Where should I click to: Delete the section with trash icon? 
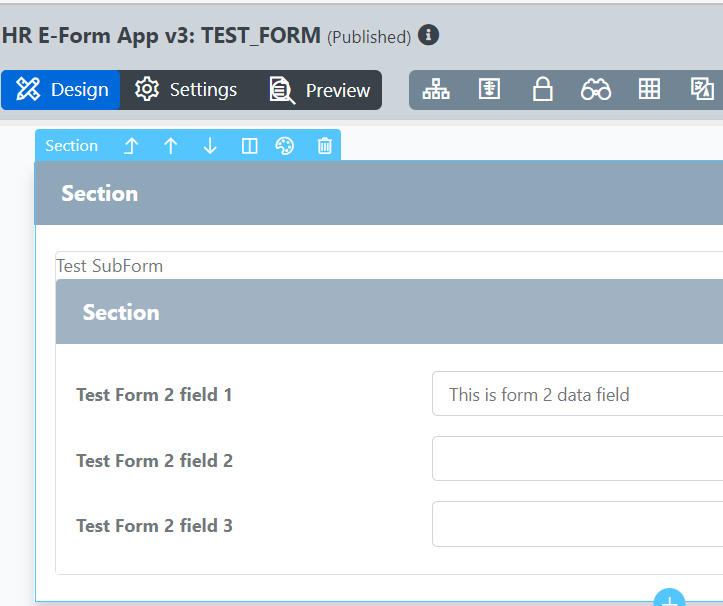tap(324, 146)
